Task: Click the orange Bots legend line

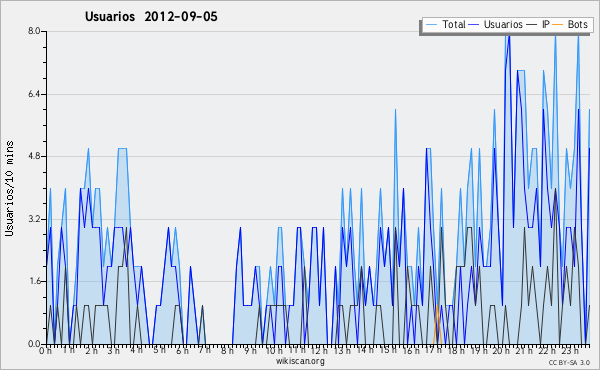Action: [x=558, y=25]
